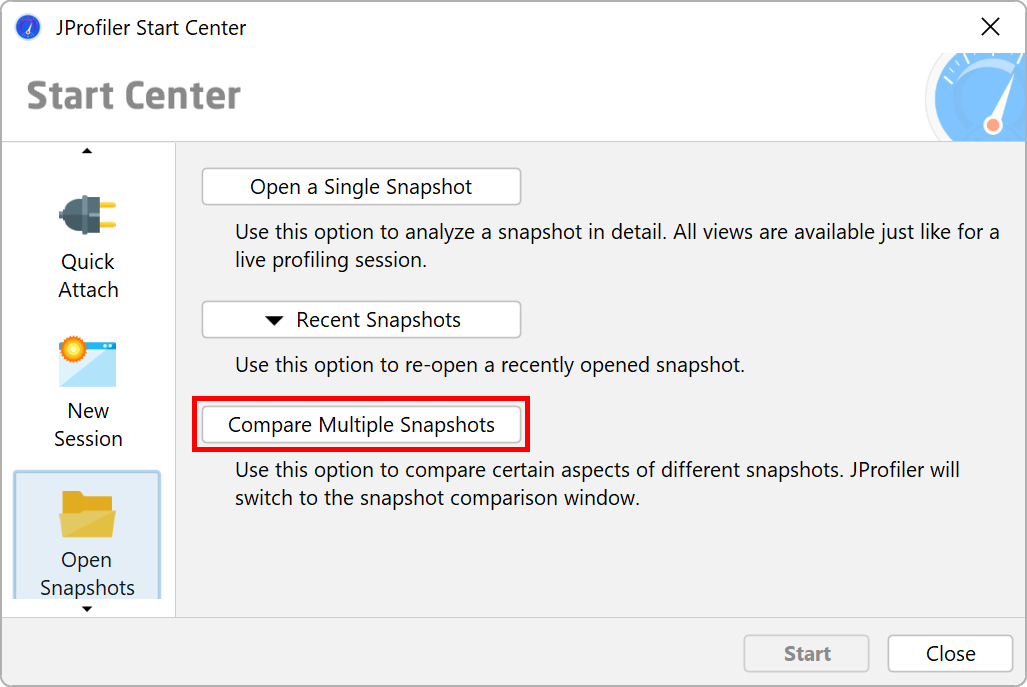Open the Recent Snapshots list button
This screenshot has width=1027, height=687.
click(362, 320)
